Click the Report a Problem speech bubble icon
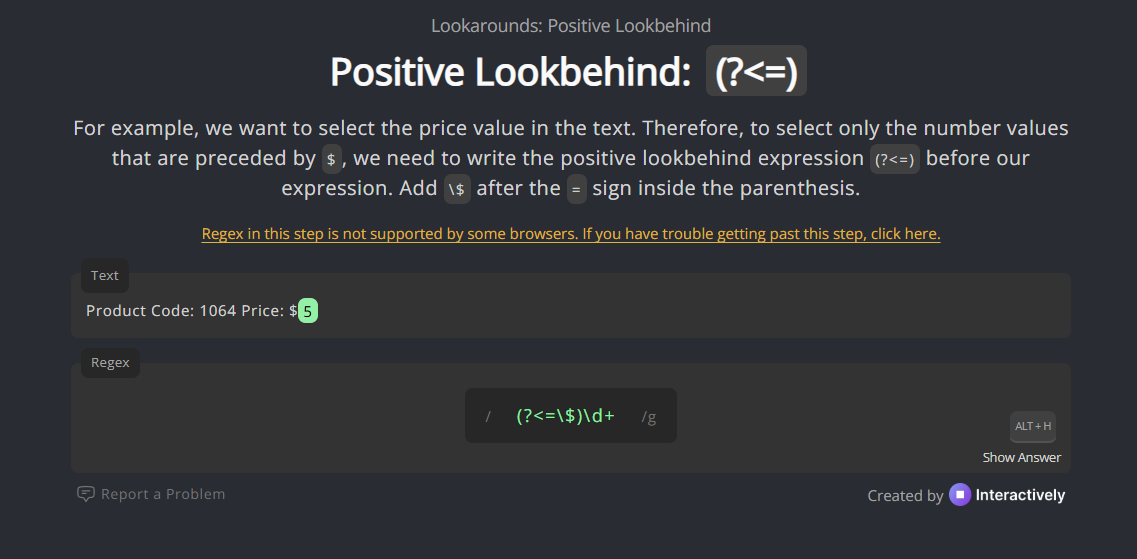The image size is (1137, 559). point(86,494)
